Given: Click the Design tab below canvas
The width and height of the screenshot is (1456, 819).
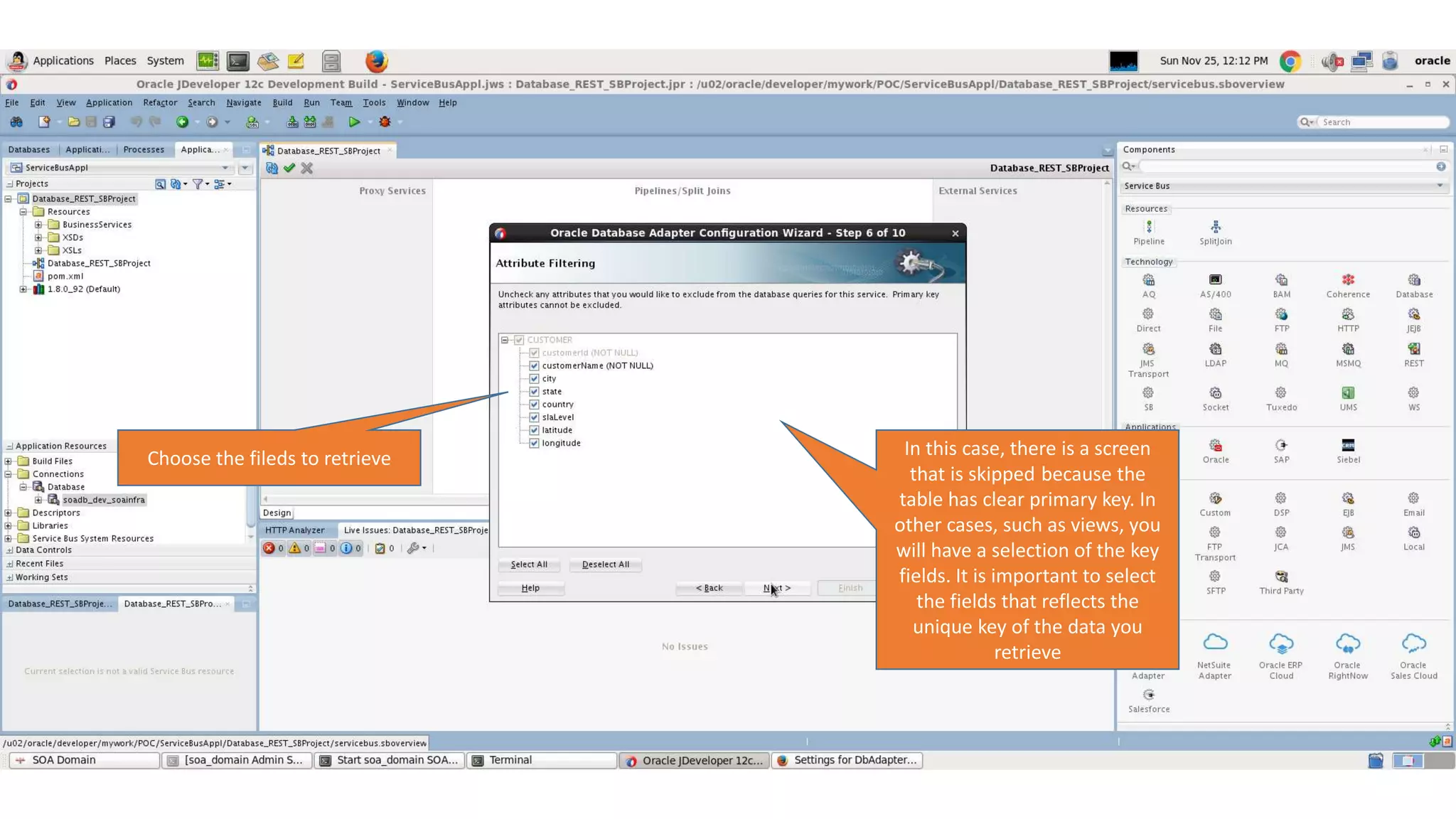Looking at the screenshot, I should [x=277, y=513].
